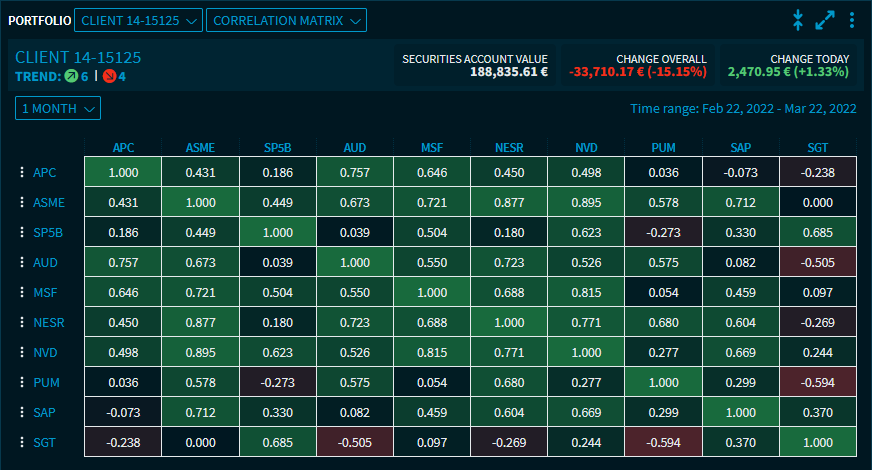Open the row menu dots beside ASME
Image resolution: width=872 pixels, height=470 pixels.
point(21,203)
